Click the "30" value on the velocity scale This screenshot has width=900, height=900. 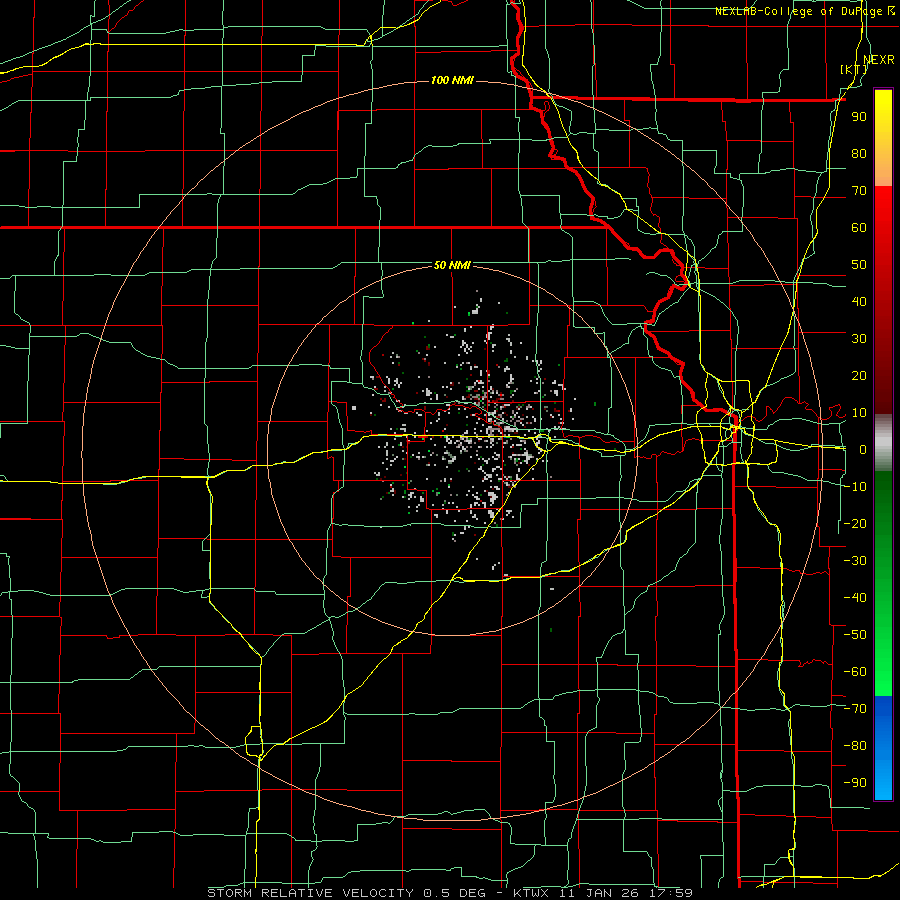point(859,339)
